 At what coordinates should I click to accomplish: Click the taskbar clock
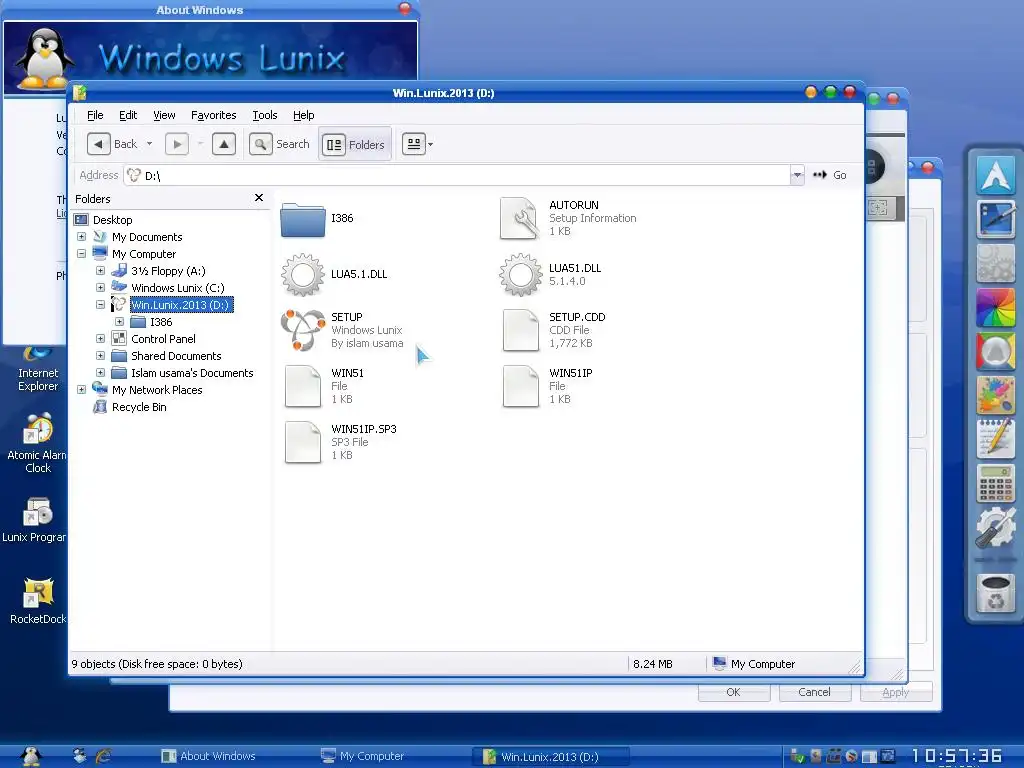click(957, 756)
